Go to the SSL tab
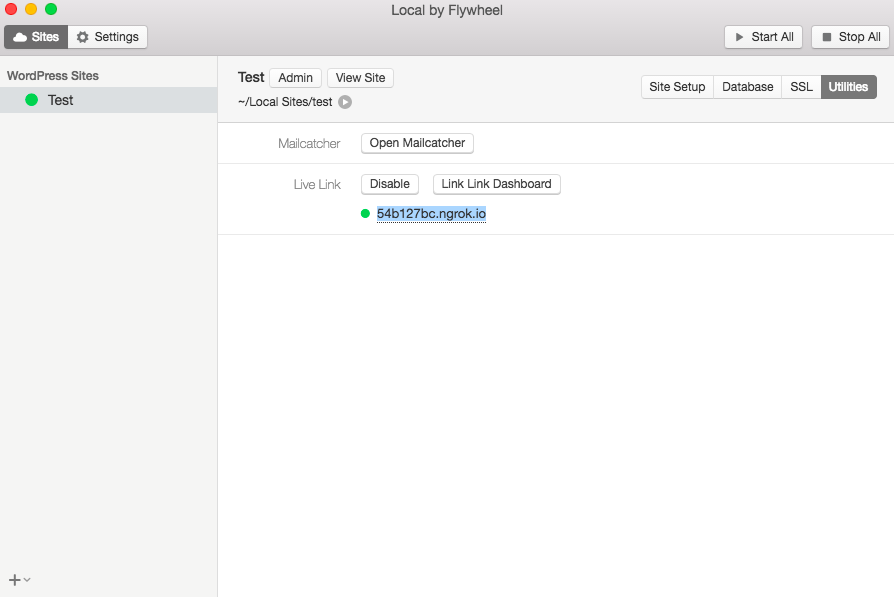This screenshot has width=894, height=597. [x=801, y=87]
